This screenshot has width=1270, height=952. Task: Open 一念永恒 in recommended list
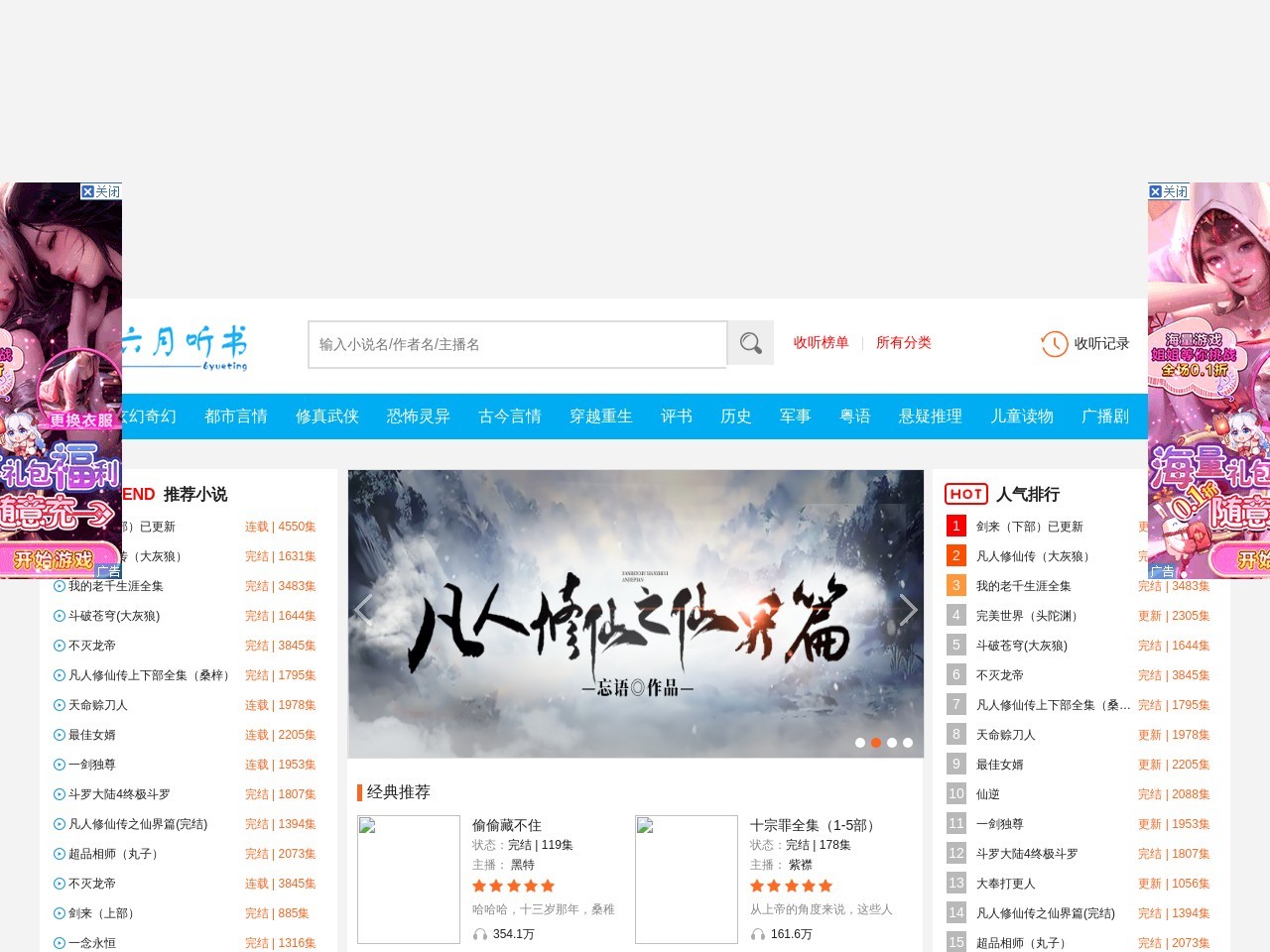92,943
